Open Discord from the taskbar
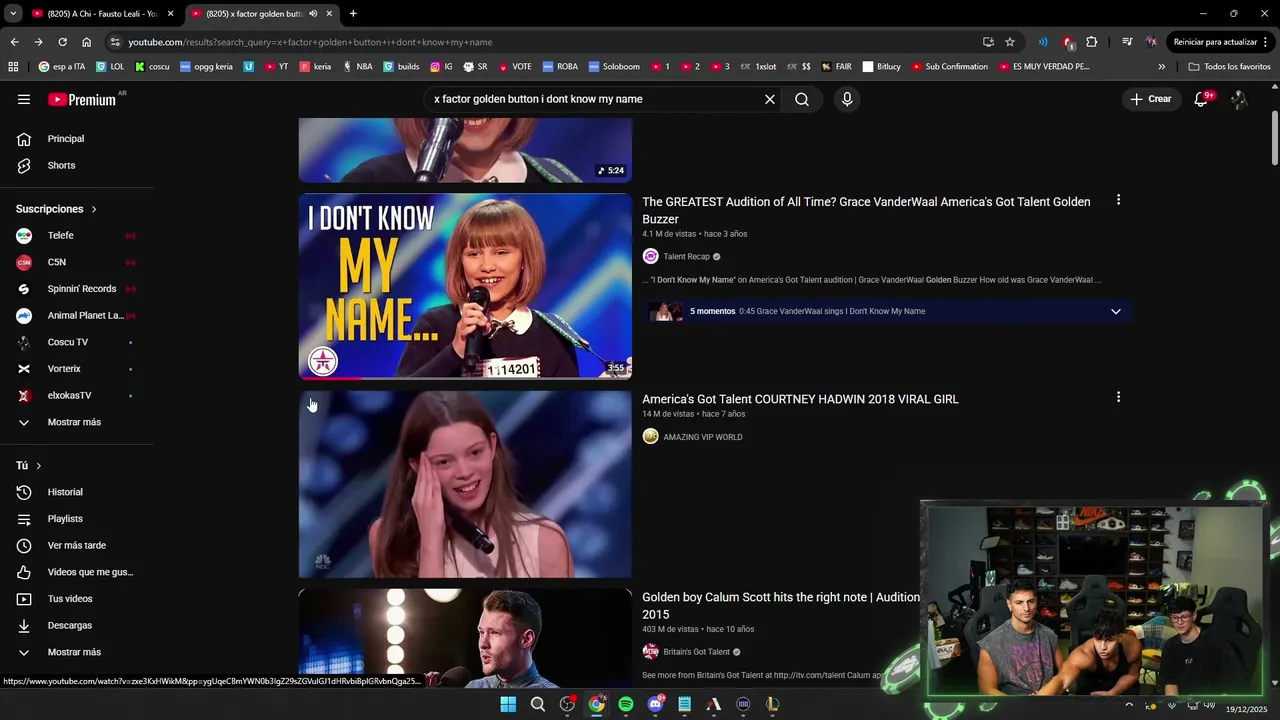The height and width of the screenshot is (720, 1280). point(655,704)
